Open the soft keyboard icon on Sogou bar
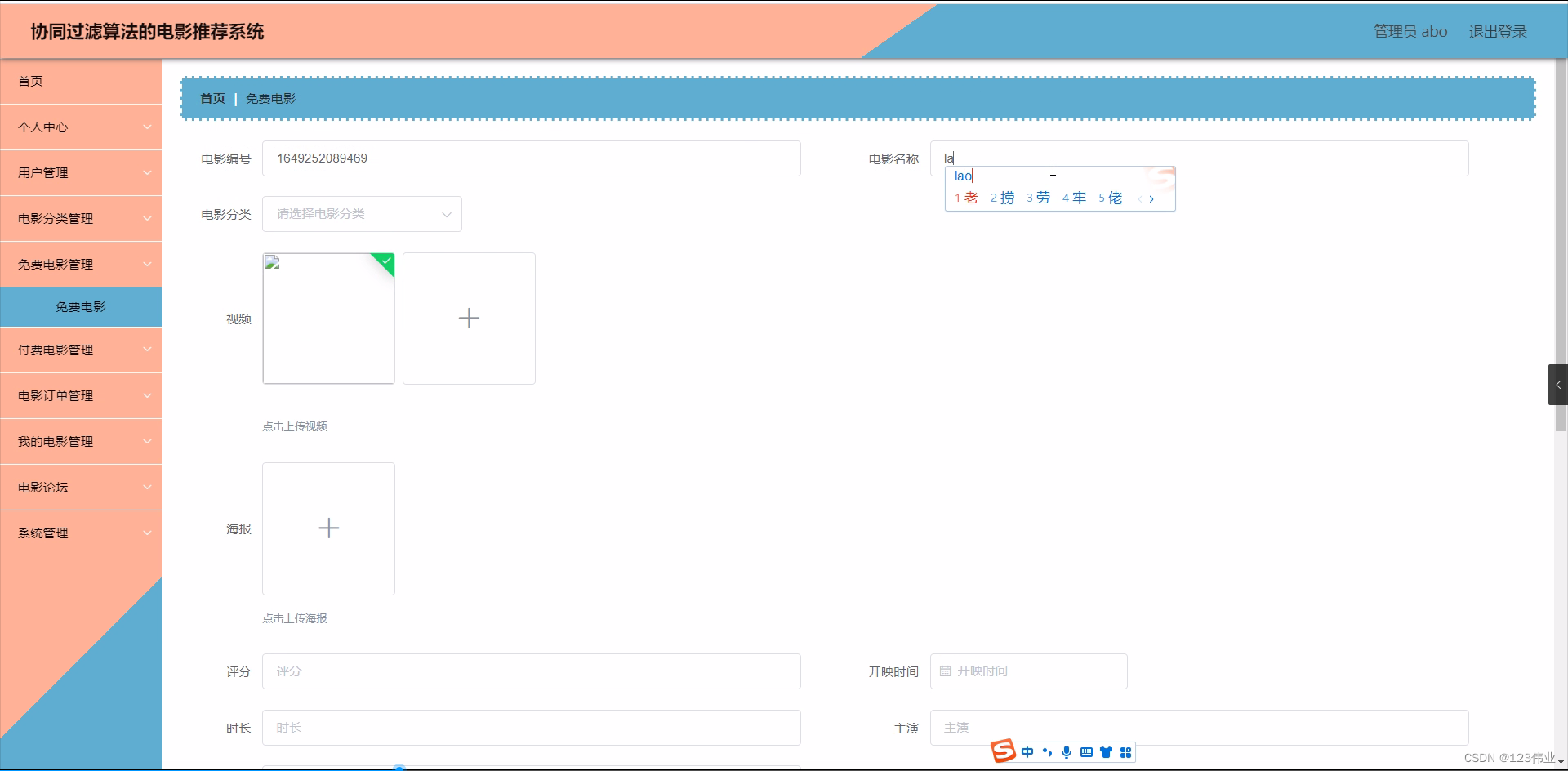Image resolution: width=1568 pixels, height=771 pixels. point(1086,751)
